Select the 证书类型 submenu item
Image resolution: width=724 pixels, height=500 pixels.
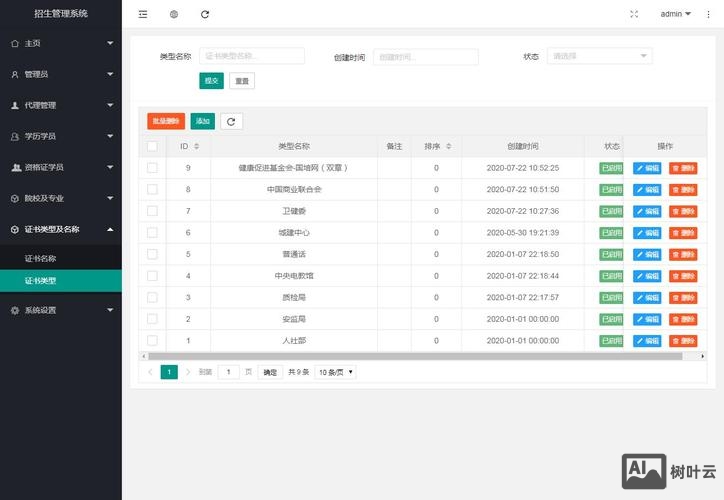pos(61,281)
